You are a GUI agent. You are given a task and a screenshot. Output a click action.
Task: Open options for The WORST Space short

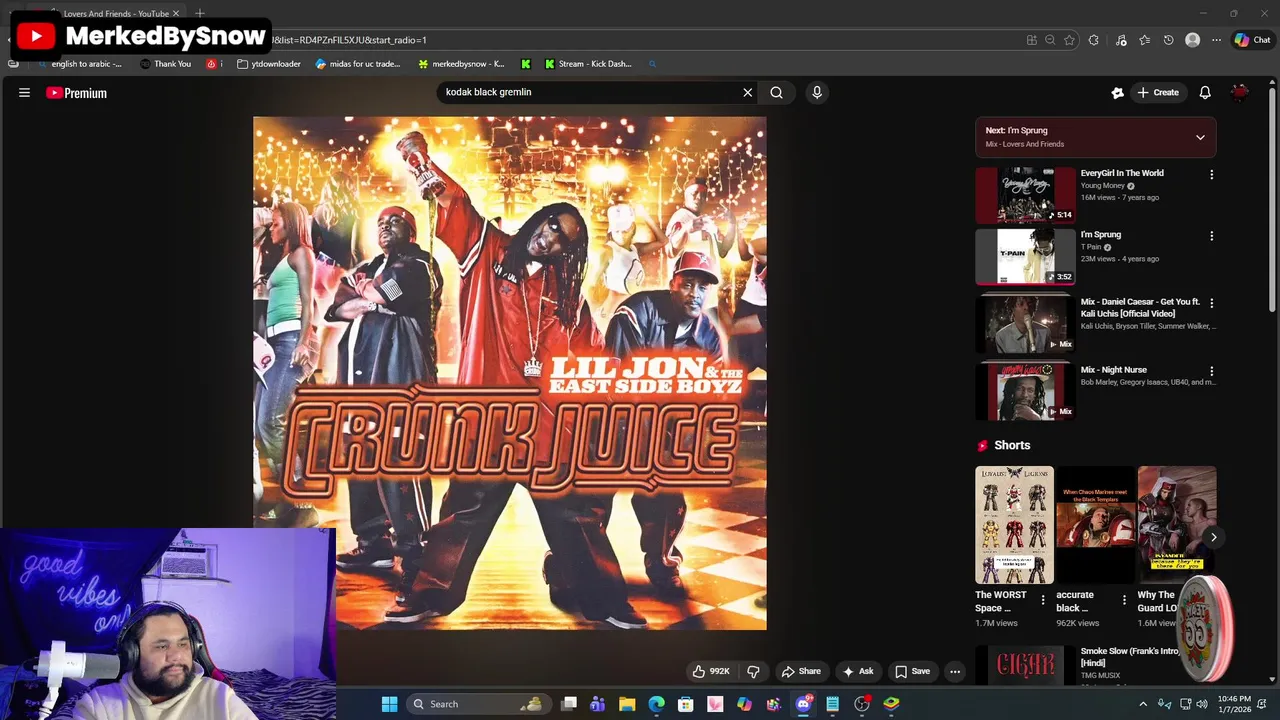click(1043, 600)
